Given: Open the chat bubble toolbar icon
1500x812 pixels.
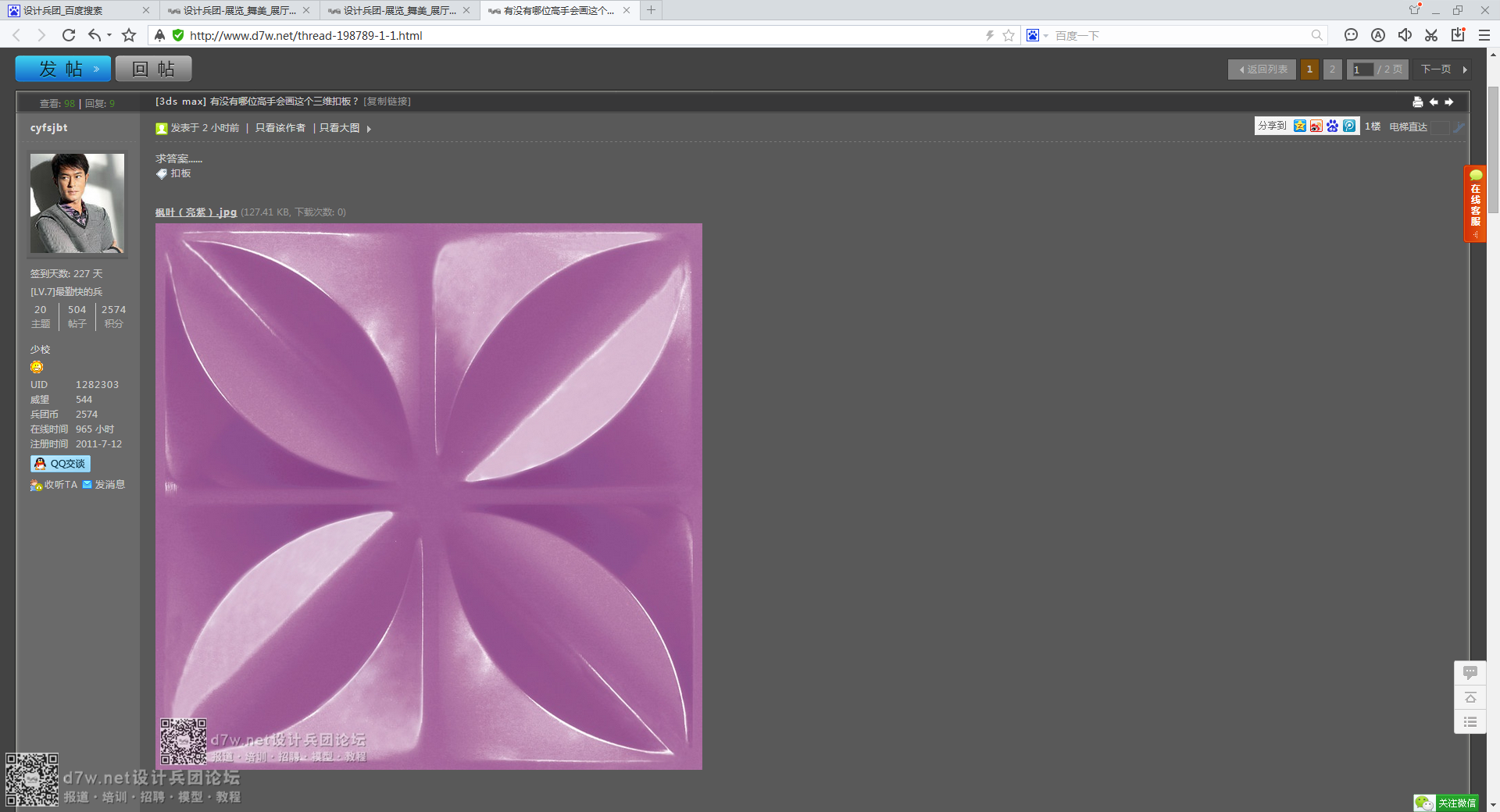Looking at the screenshot, I should (1352, 35).
